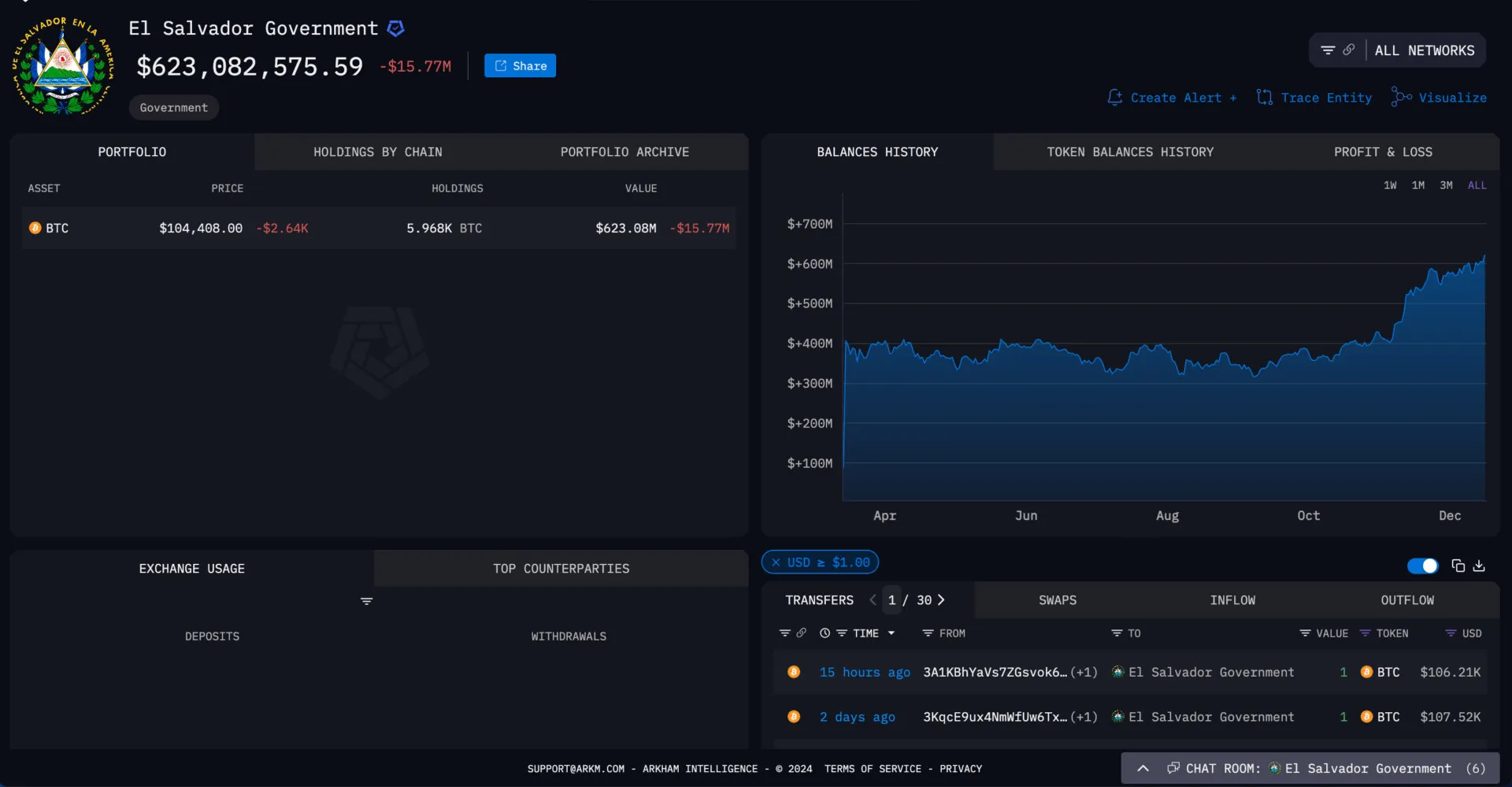Open the TIME column filter icon
Viewport: 1512px width, 787px height.
(842, 633)
